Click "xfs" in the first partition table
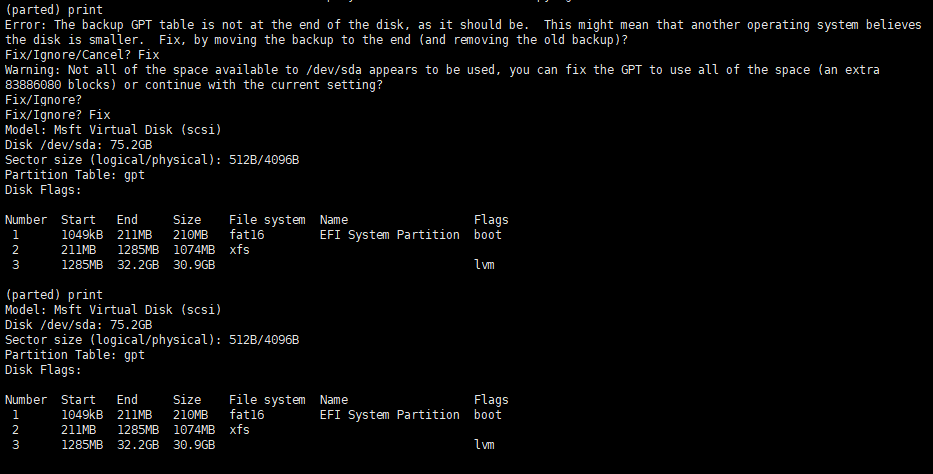This screenshot has height=474, width=933. pos(240,250)
